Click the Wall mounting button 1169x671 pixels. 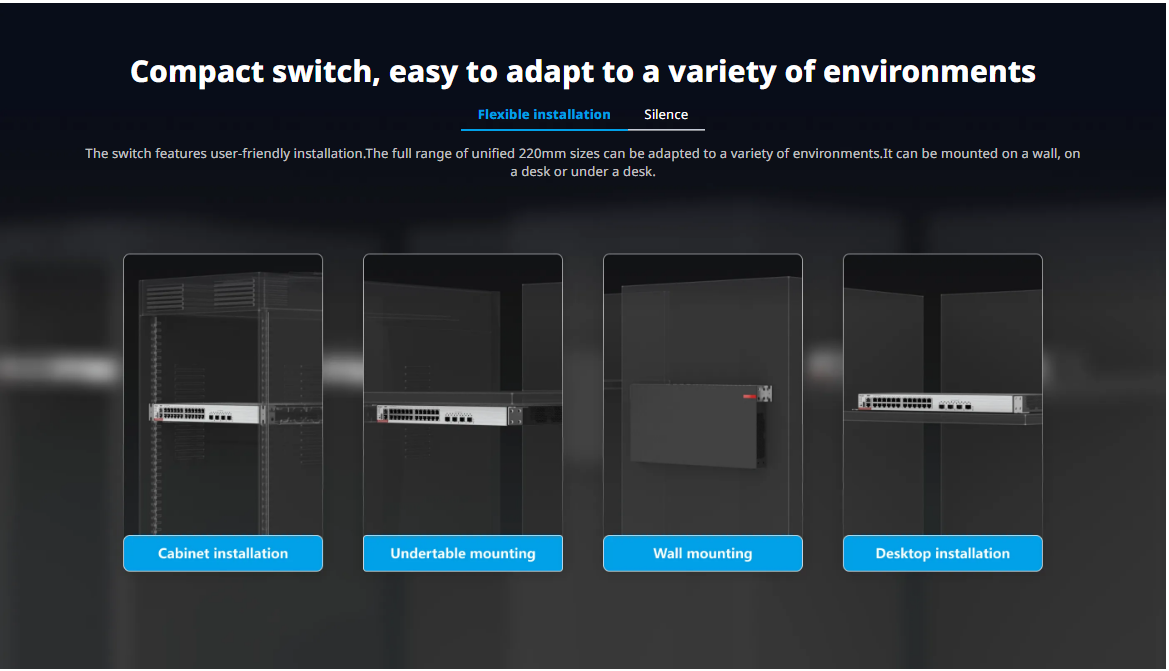pos(703,553)
